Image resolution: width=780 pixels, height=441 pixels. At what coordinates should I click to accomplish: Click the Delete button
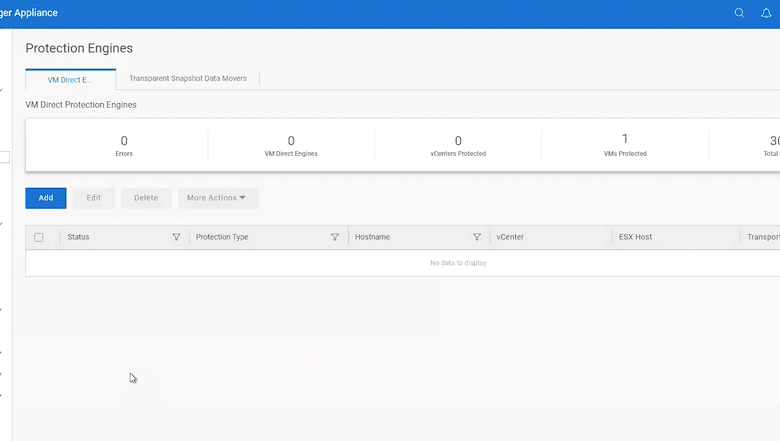(146, 198)
